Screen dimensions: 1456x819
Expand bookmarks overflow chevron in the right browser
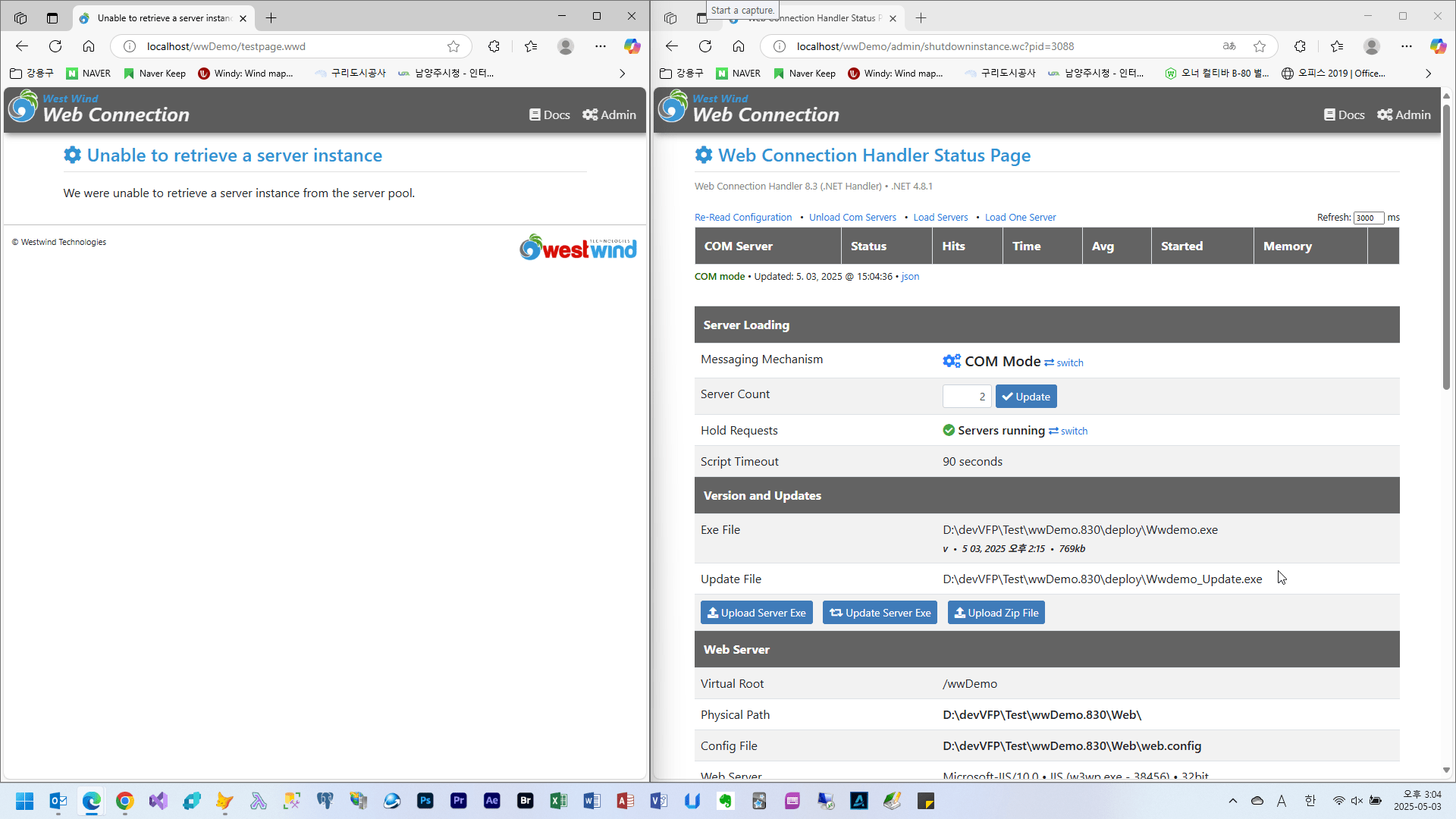click(x=1428, y=74)
